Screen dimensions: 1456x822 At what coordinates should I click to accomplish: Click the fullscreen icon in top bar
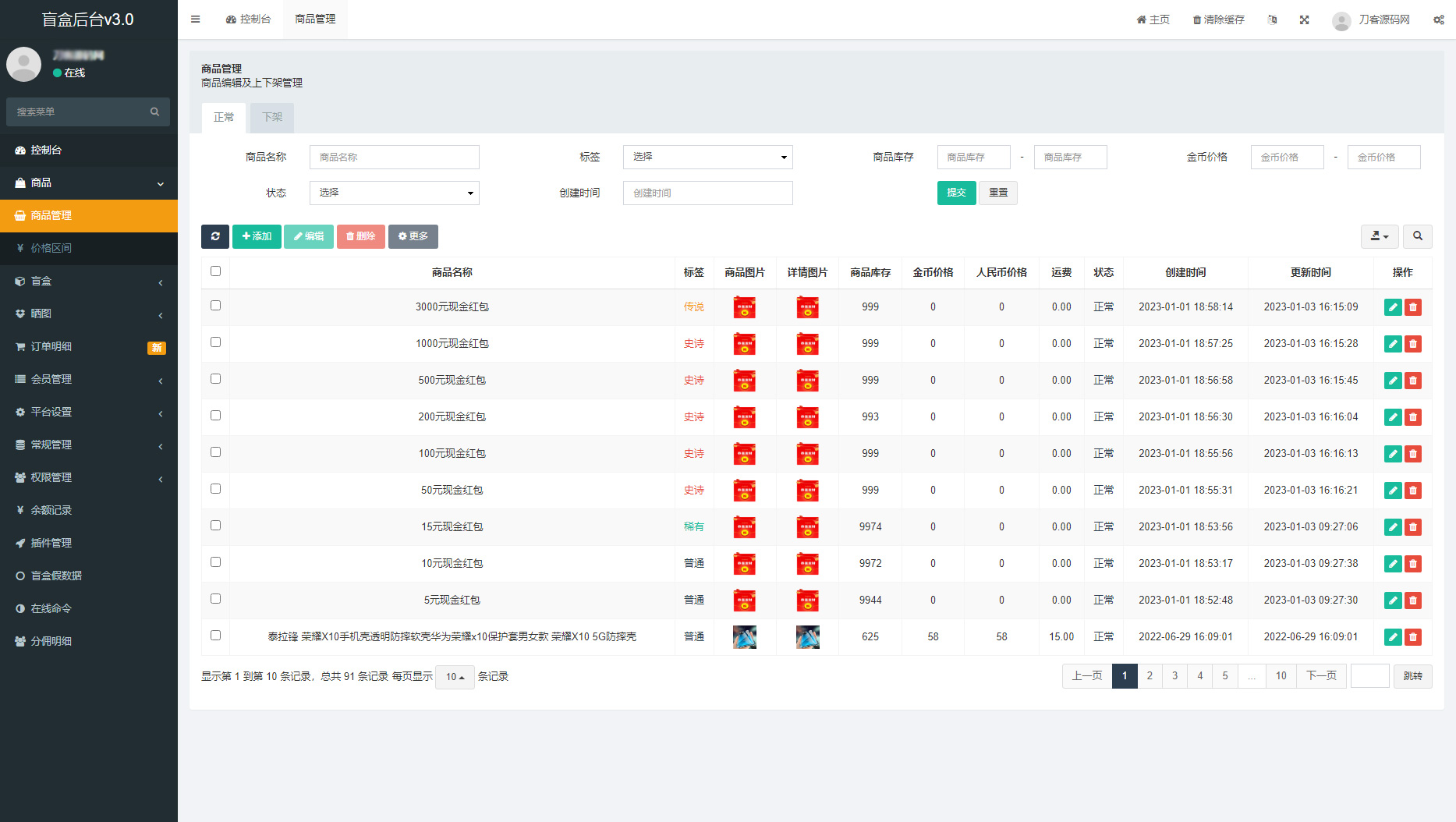click(x=1304, y=19)
